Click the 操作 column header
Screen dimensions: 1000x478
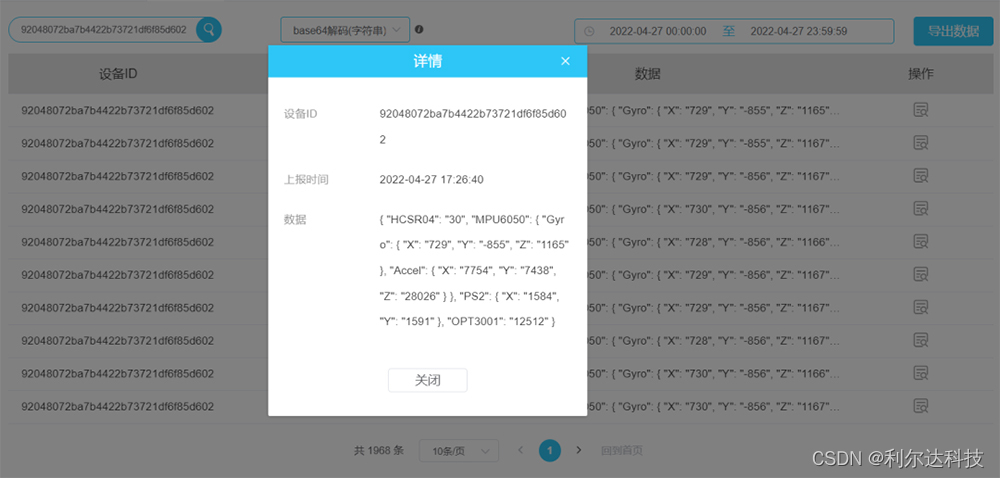921,74
